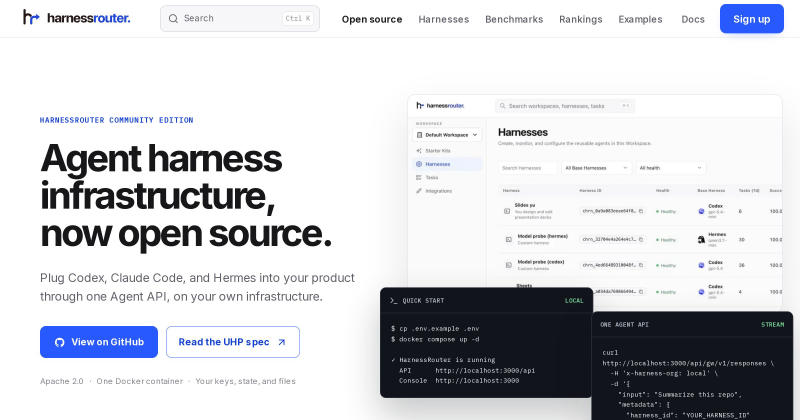Click the Codex logo in Slides yu row
800x420 pixels.
pyautogui.click(x=701, y=211)
